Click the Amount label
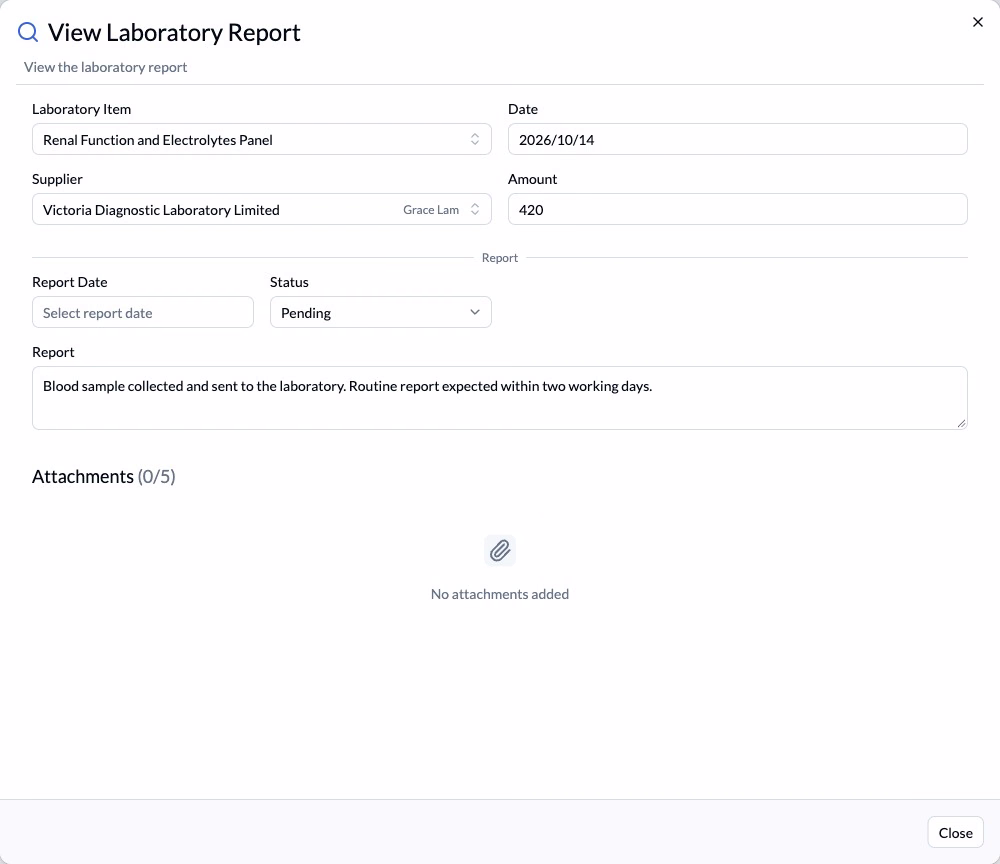The image size is (1000, 864). pos(533,179)
